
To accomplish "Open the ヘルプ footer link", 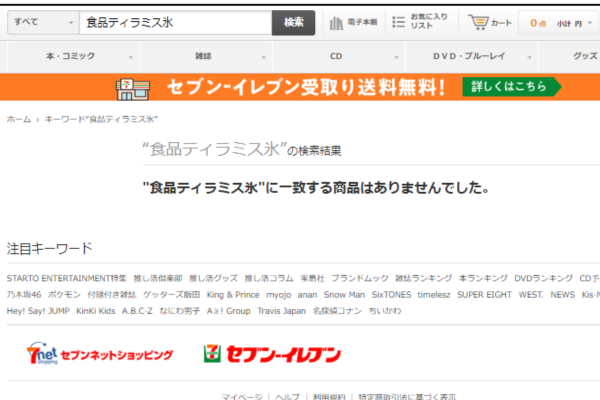I will tap(287, 397).
